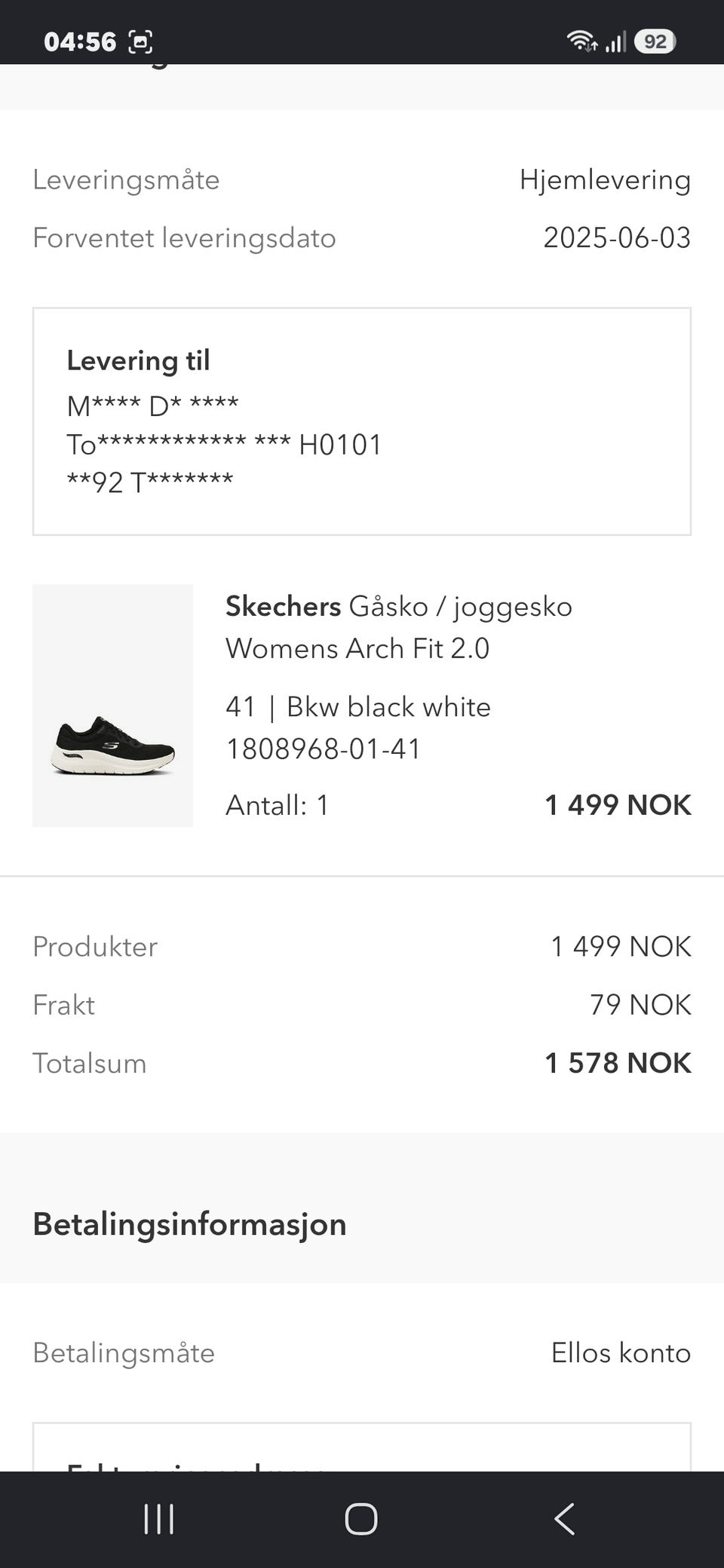Tap the Betalingsinformasjon section header
The height and width of the screenshot is (1568, 724).
click(189, 1223)
